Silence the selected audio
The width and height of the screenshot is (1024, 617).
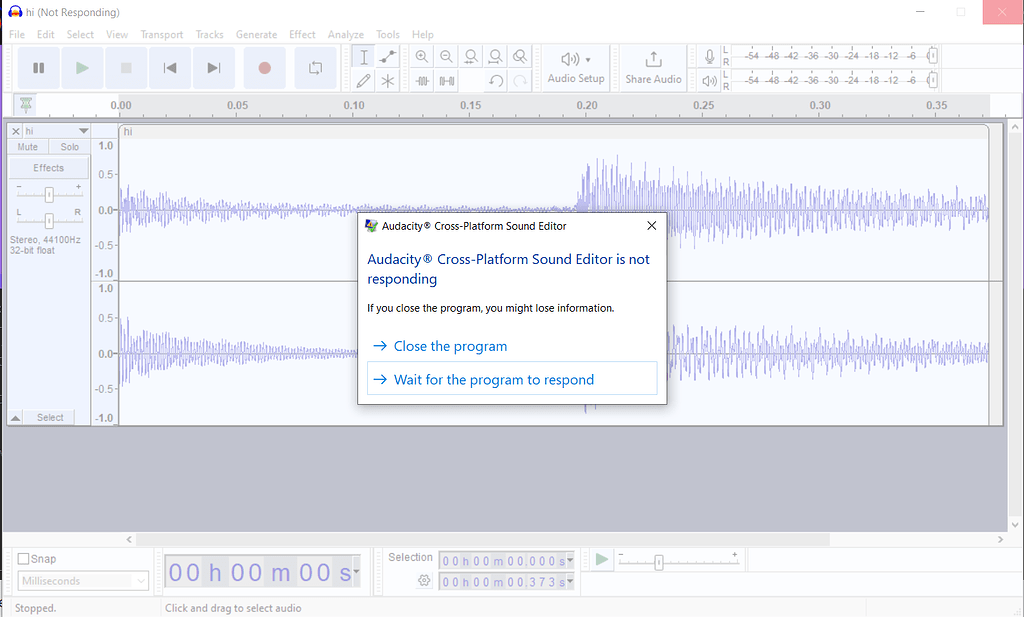[446, 80]
